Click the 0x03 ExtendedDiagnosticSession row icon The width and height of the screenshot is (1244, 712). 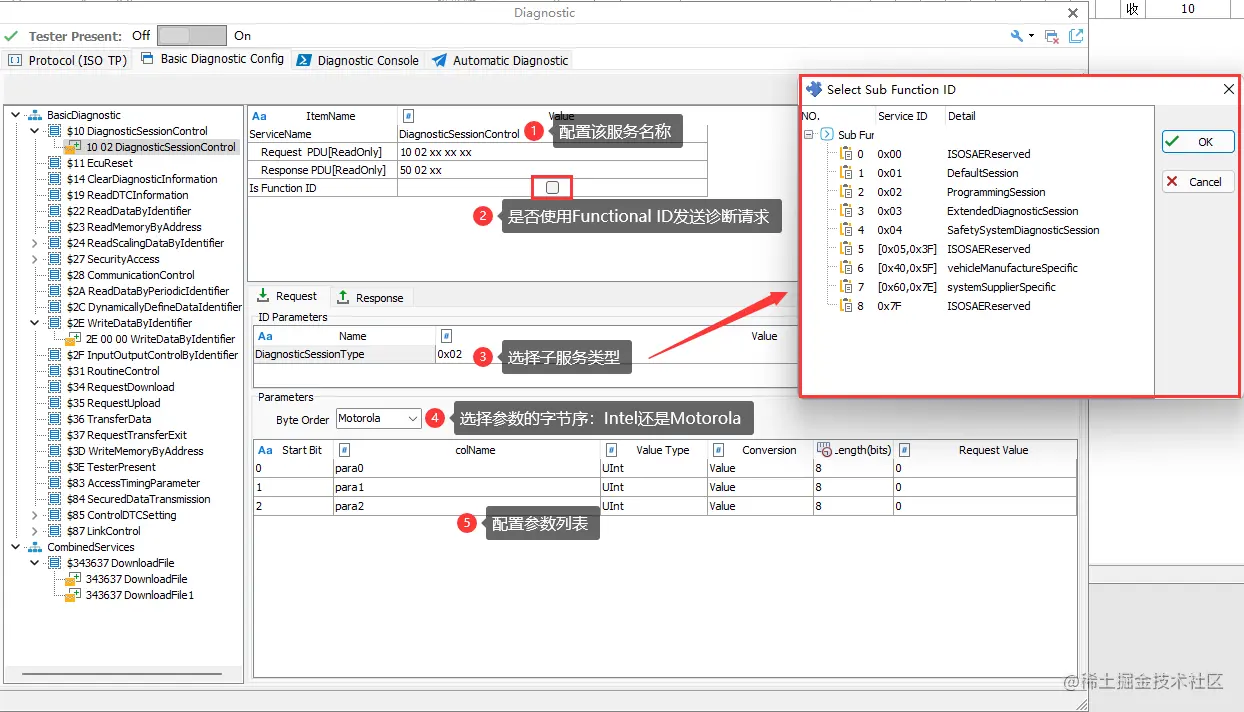click(x=846, y=211)
